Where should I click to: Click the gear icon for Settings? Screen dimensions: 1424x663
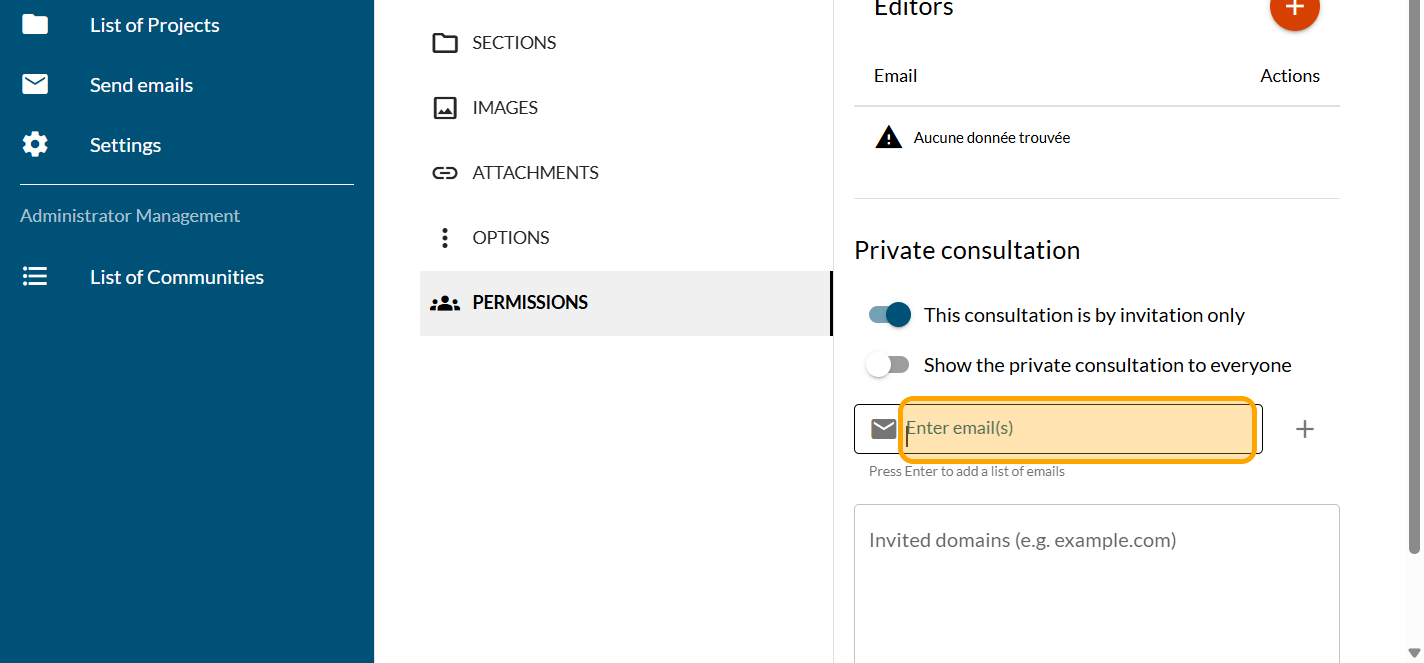[35, 145]
